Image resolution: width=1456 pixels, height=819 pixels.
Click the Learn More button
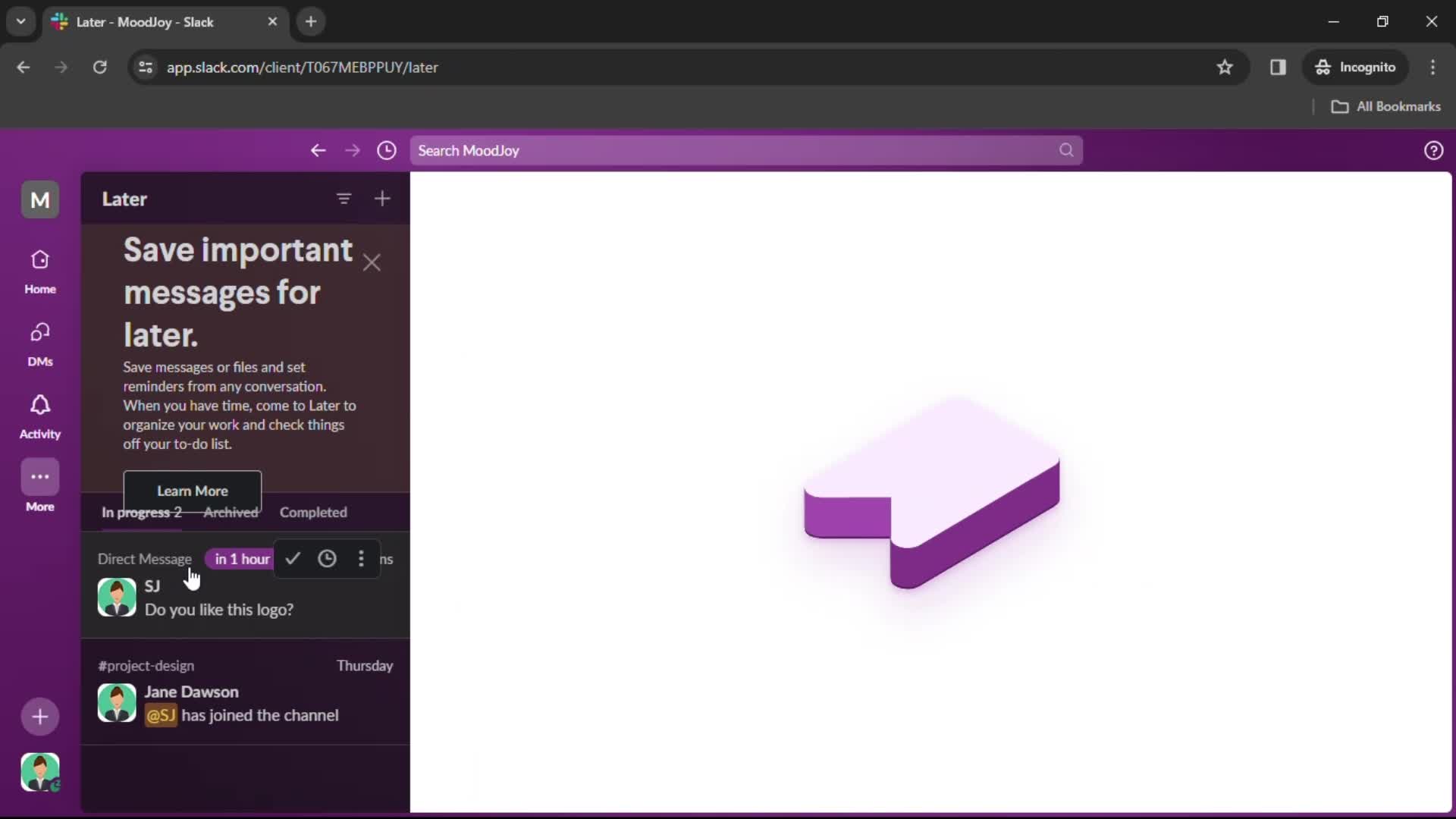click(x=192, y=491)
